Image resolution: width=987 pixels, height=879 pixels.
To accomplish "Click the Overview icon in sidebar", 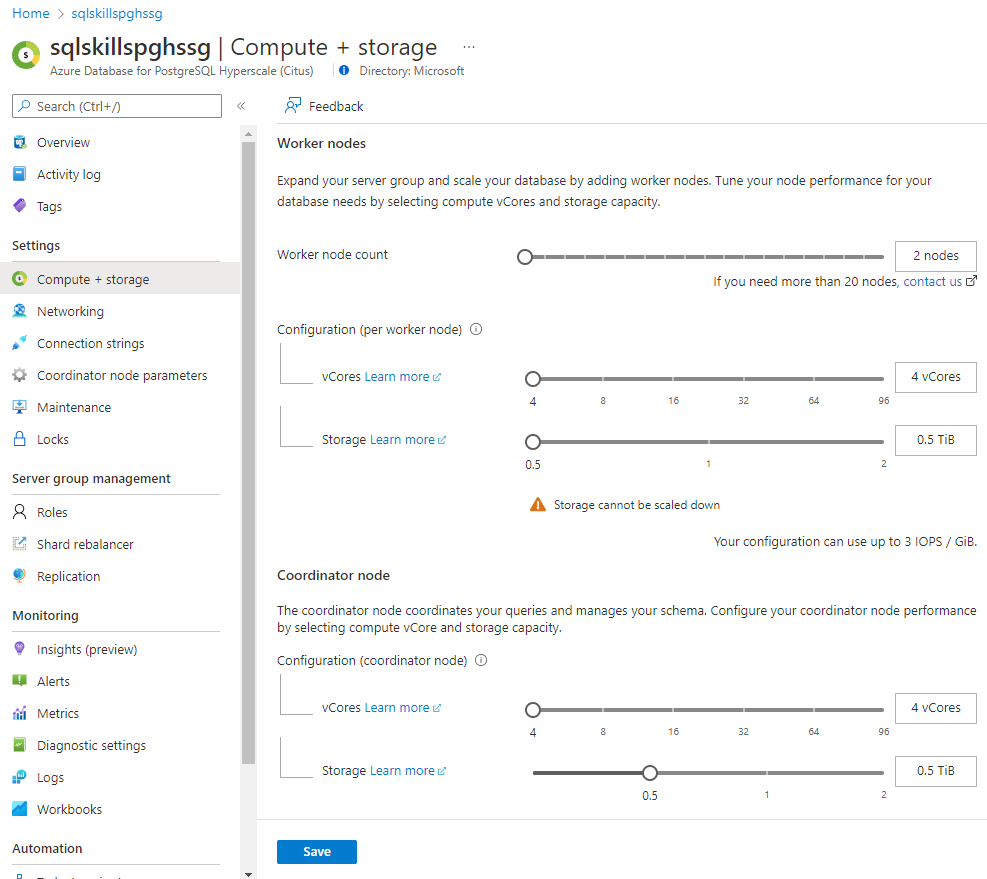I will click(19, 142).
